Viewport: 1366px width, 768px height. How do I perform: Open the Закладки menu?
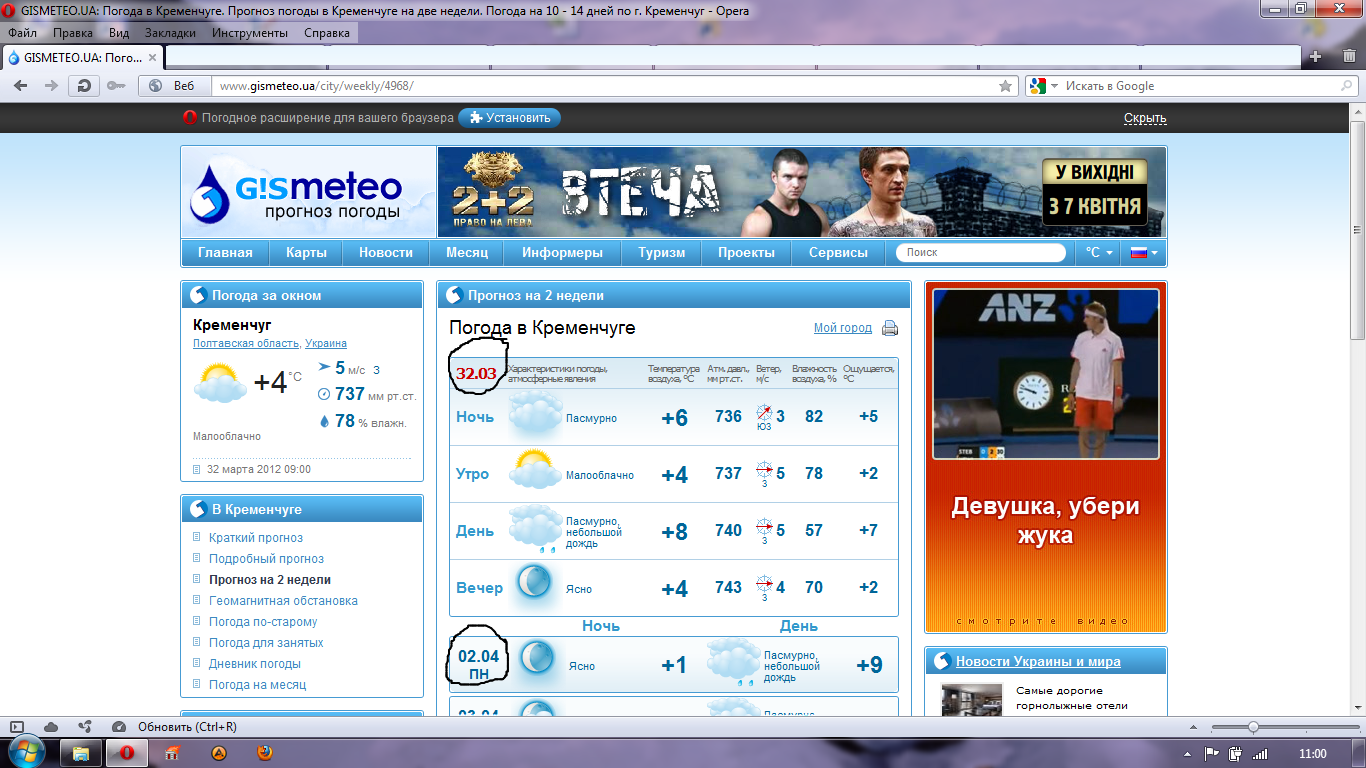click(170, 32)
